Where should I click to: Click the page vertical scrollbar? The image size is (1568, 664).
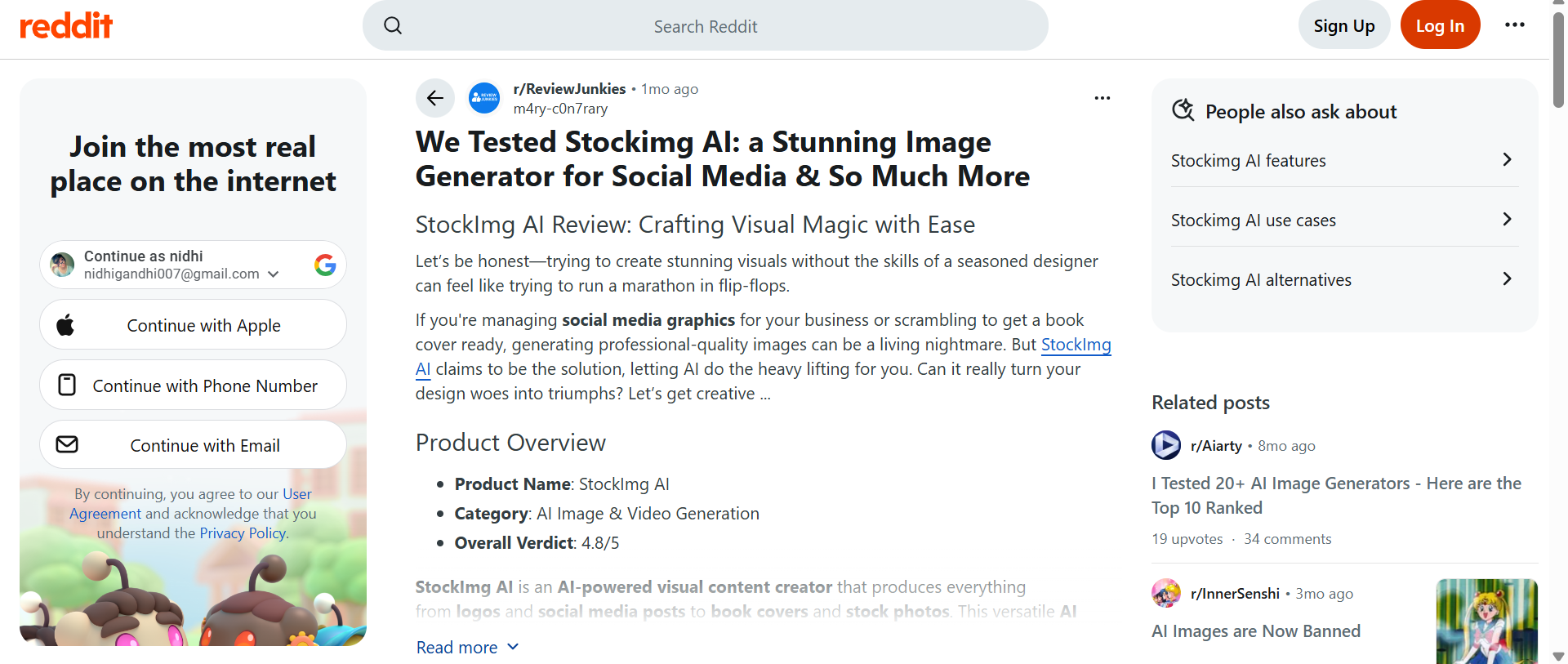pos(1558,59)
